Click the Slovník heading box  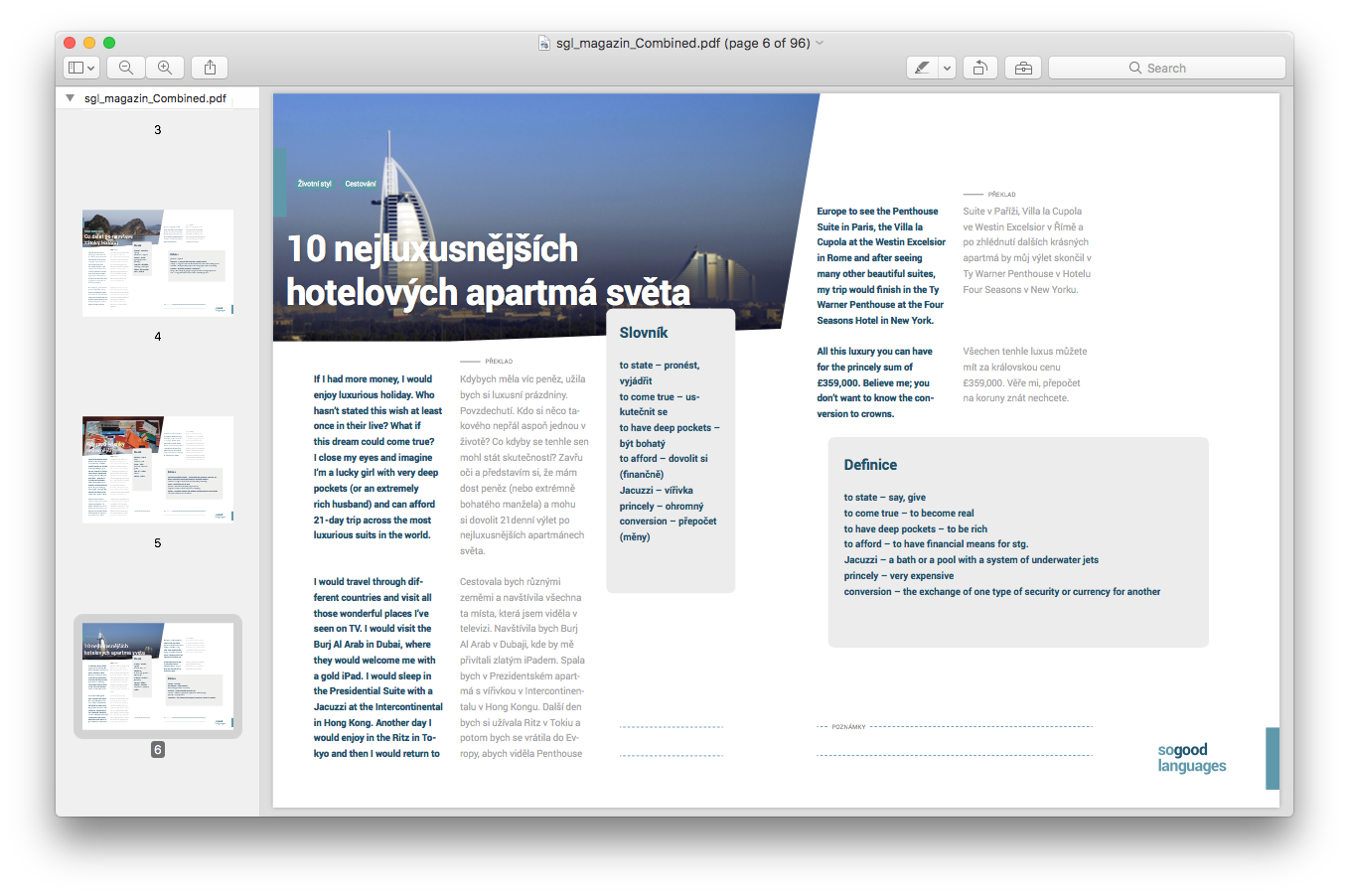click(x=644, y=333)
